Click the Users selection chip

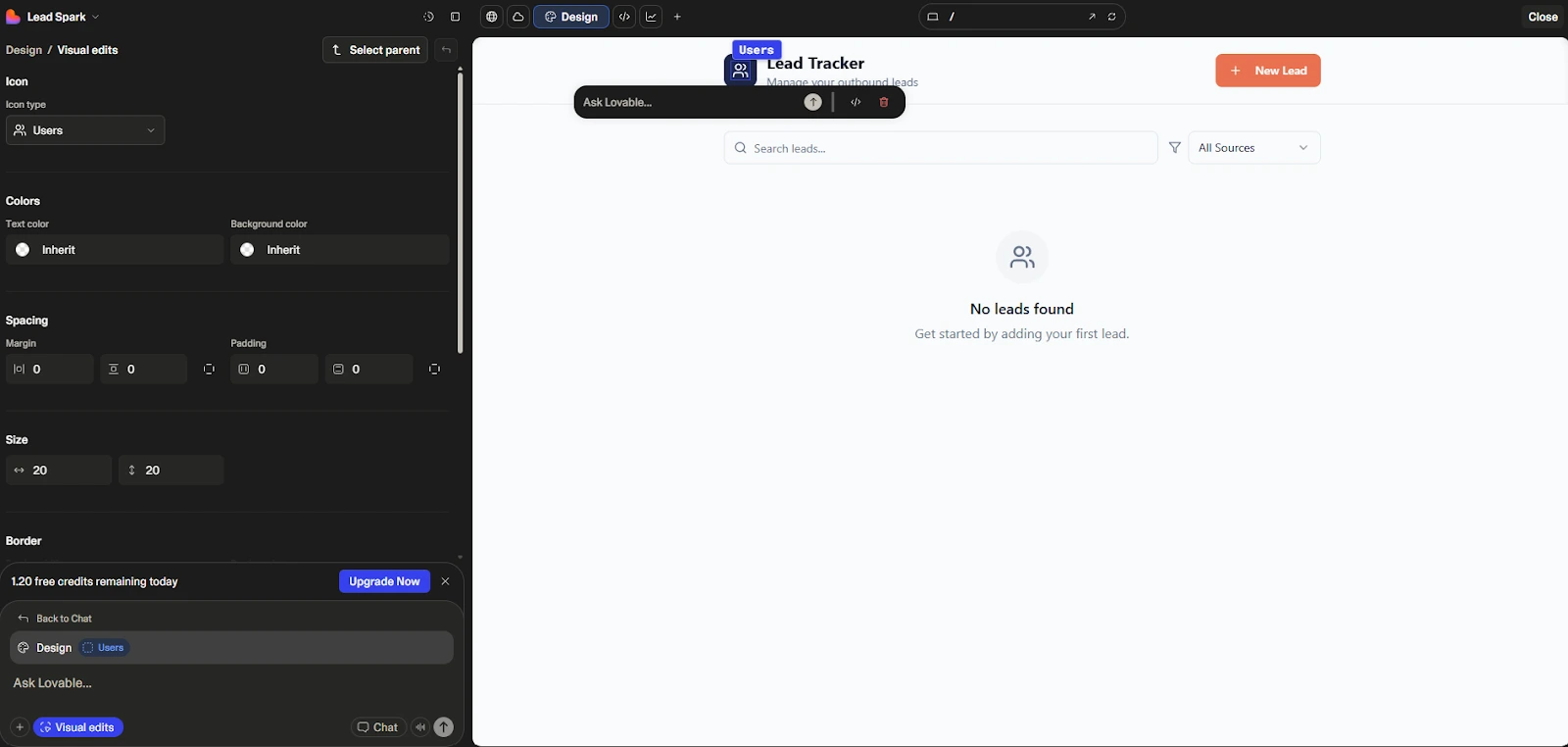[x=104, y=648]
